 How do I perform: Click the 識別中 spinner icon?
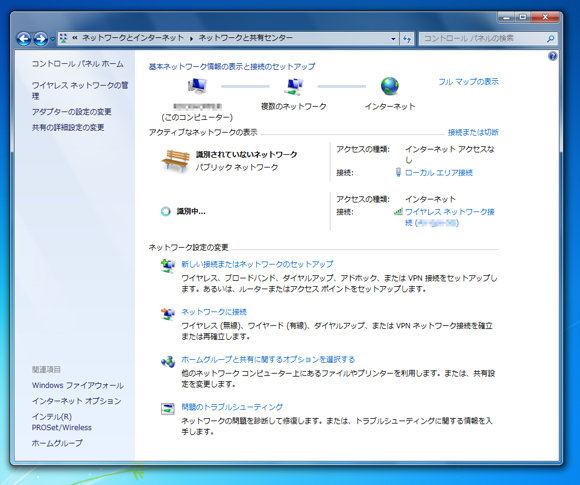coord(166,211)
